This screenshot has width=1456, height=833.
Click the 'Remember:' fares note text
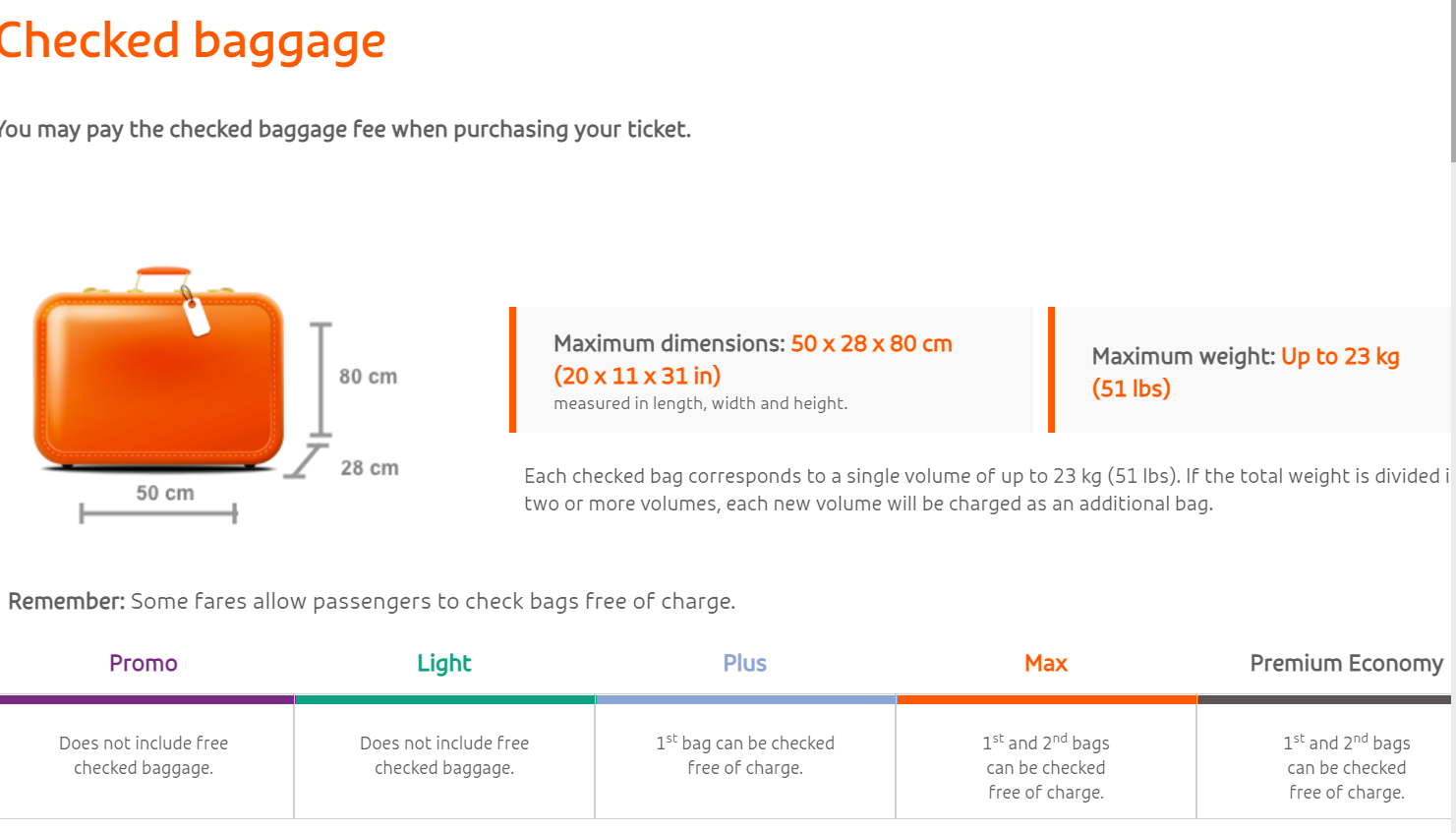tap(372, 601)
